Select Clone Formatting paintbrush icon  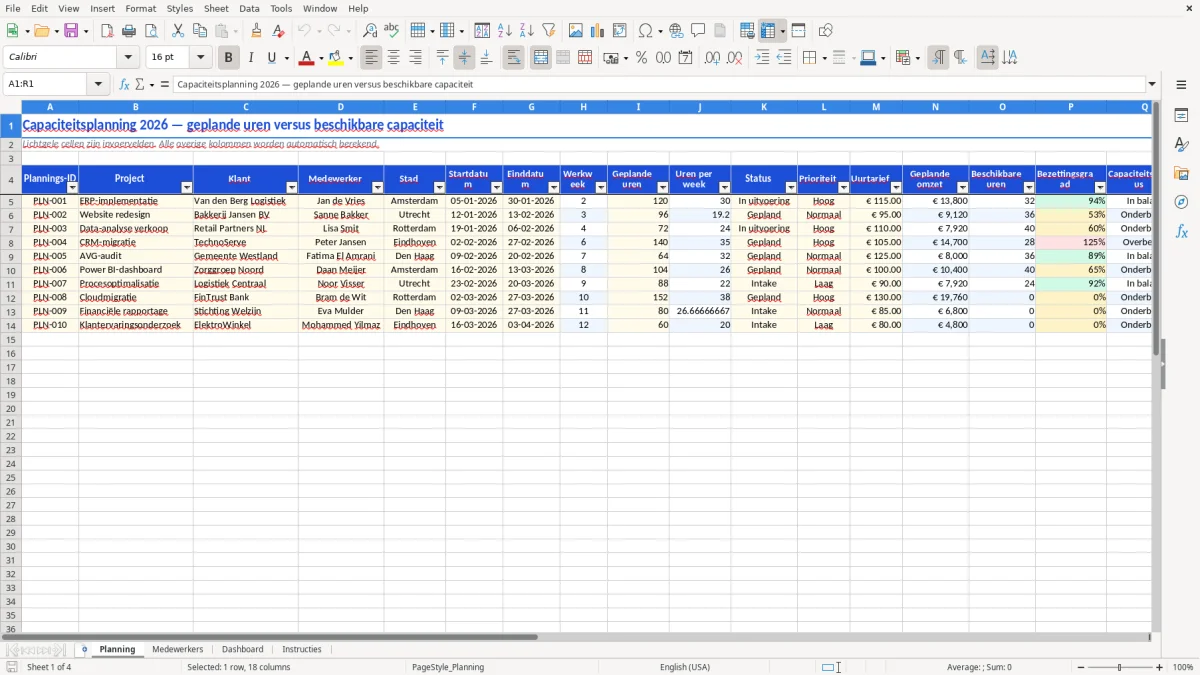(x=256, y=31)
